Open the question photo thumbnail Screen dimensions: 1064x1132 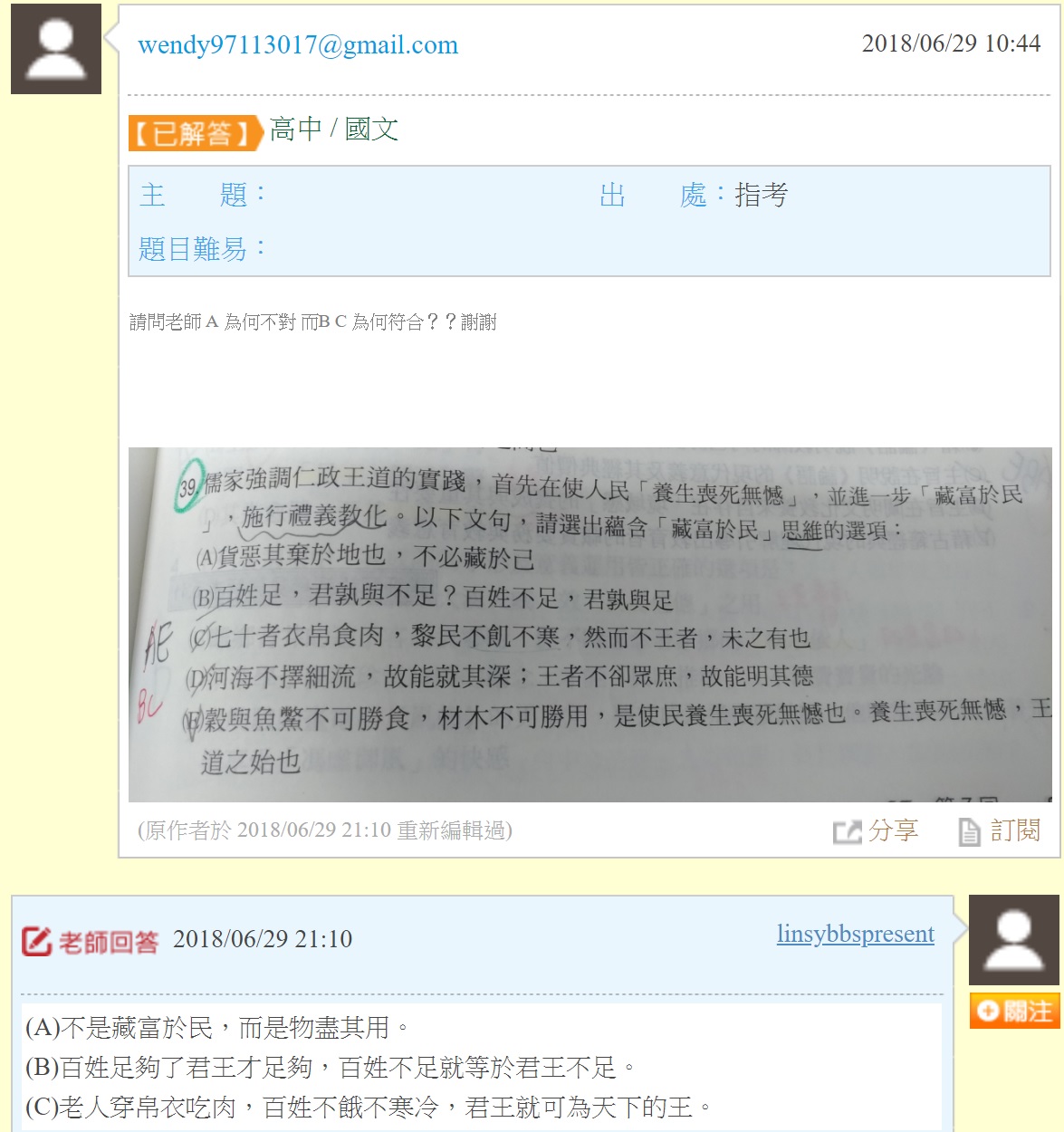point(590,625)
